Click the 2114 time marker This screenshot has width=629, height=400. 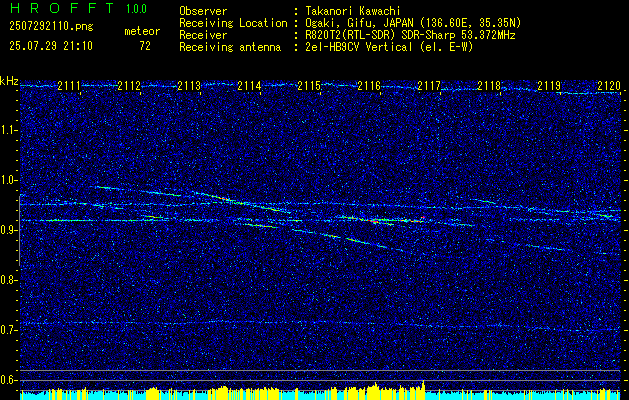[249, 86]
